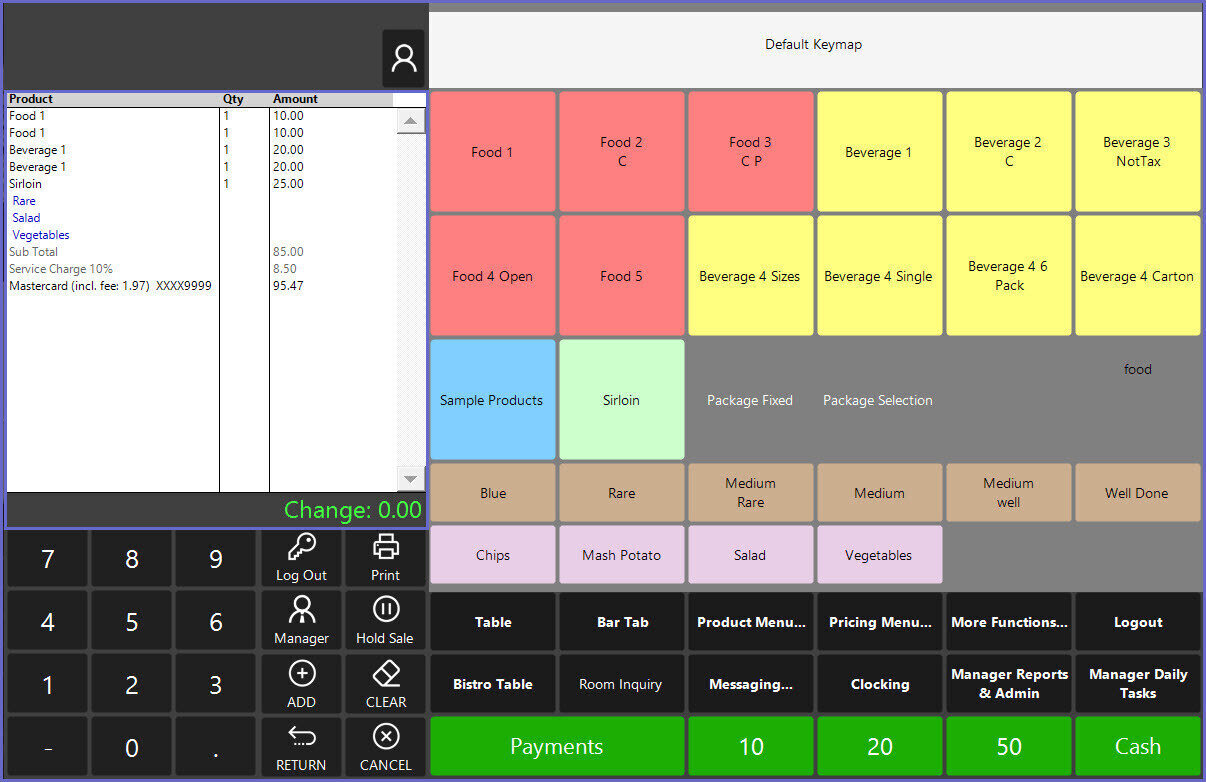Expand More Functions options
This screenshot has height=782, width=1206.
pyautogui.click(x=1009, y=622)
